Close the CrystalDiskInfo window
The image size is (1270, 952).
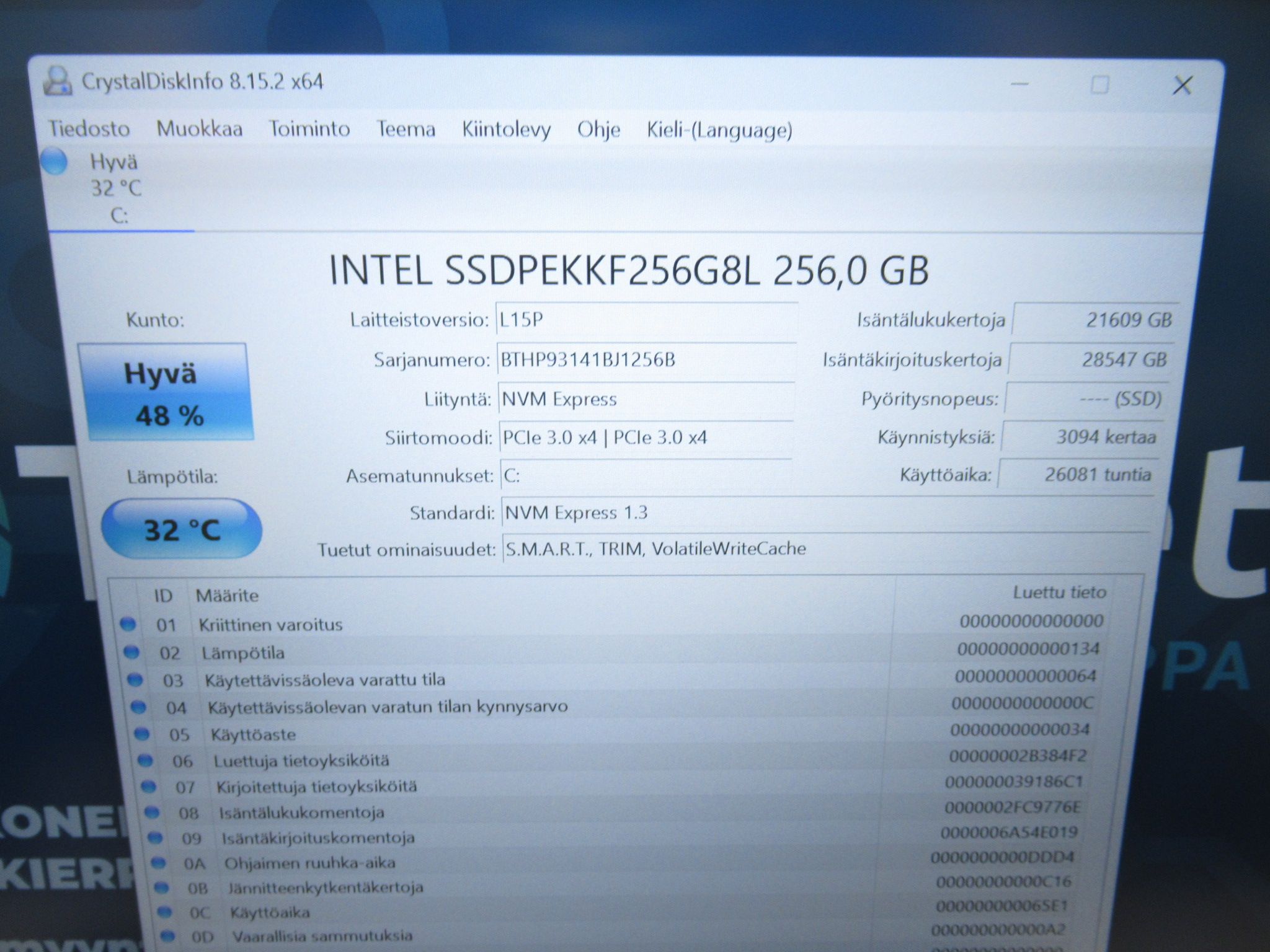pos(1182,86)
